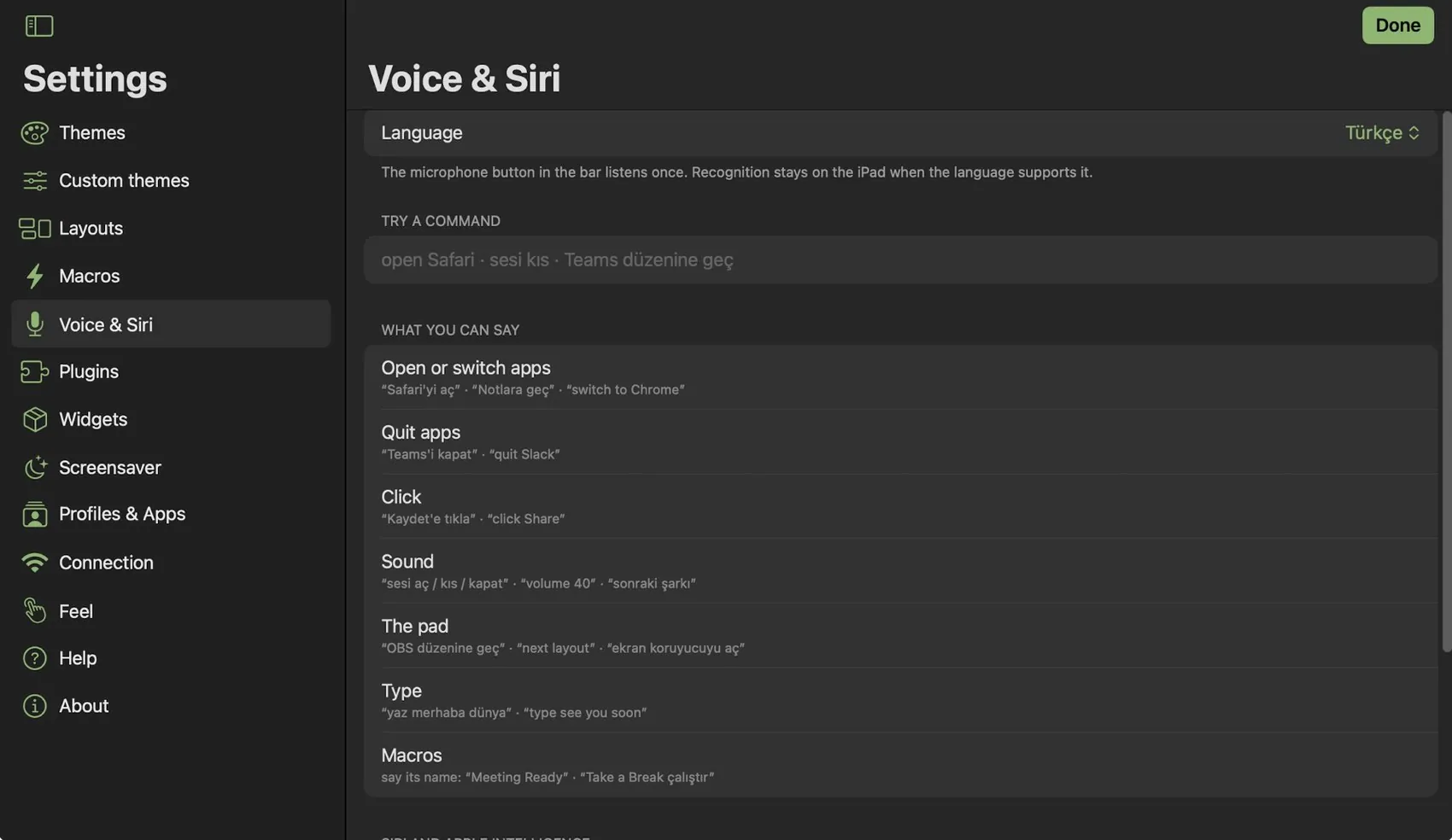Click the About info icon
The height and width of the screenshot is (840, 1452).
tap(34, 707)
